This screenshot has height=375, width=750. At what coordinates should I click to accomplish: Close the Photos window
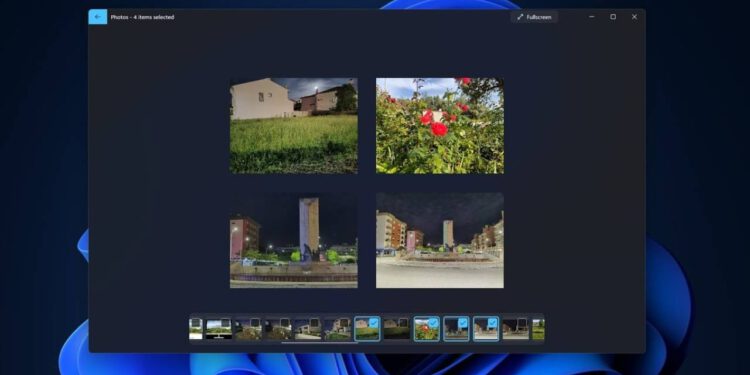pos(634,17)
